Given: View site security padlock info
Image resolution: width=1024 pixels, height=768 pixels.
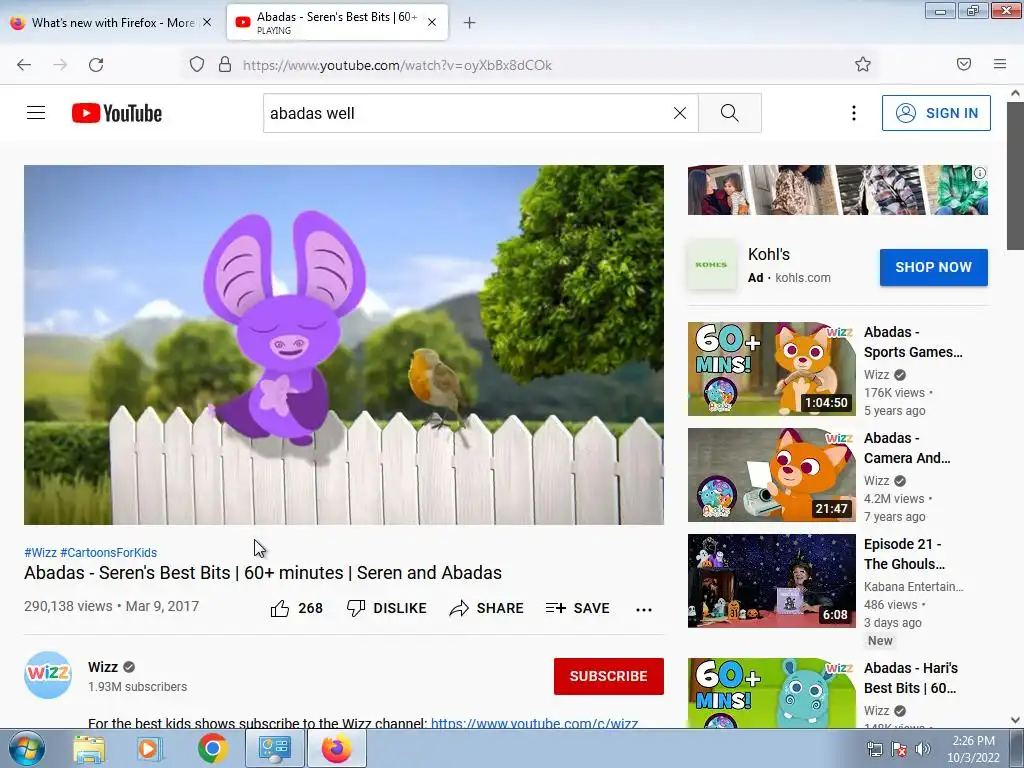Looking at the screenshot, I should click(x=225, y=65).
